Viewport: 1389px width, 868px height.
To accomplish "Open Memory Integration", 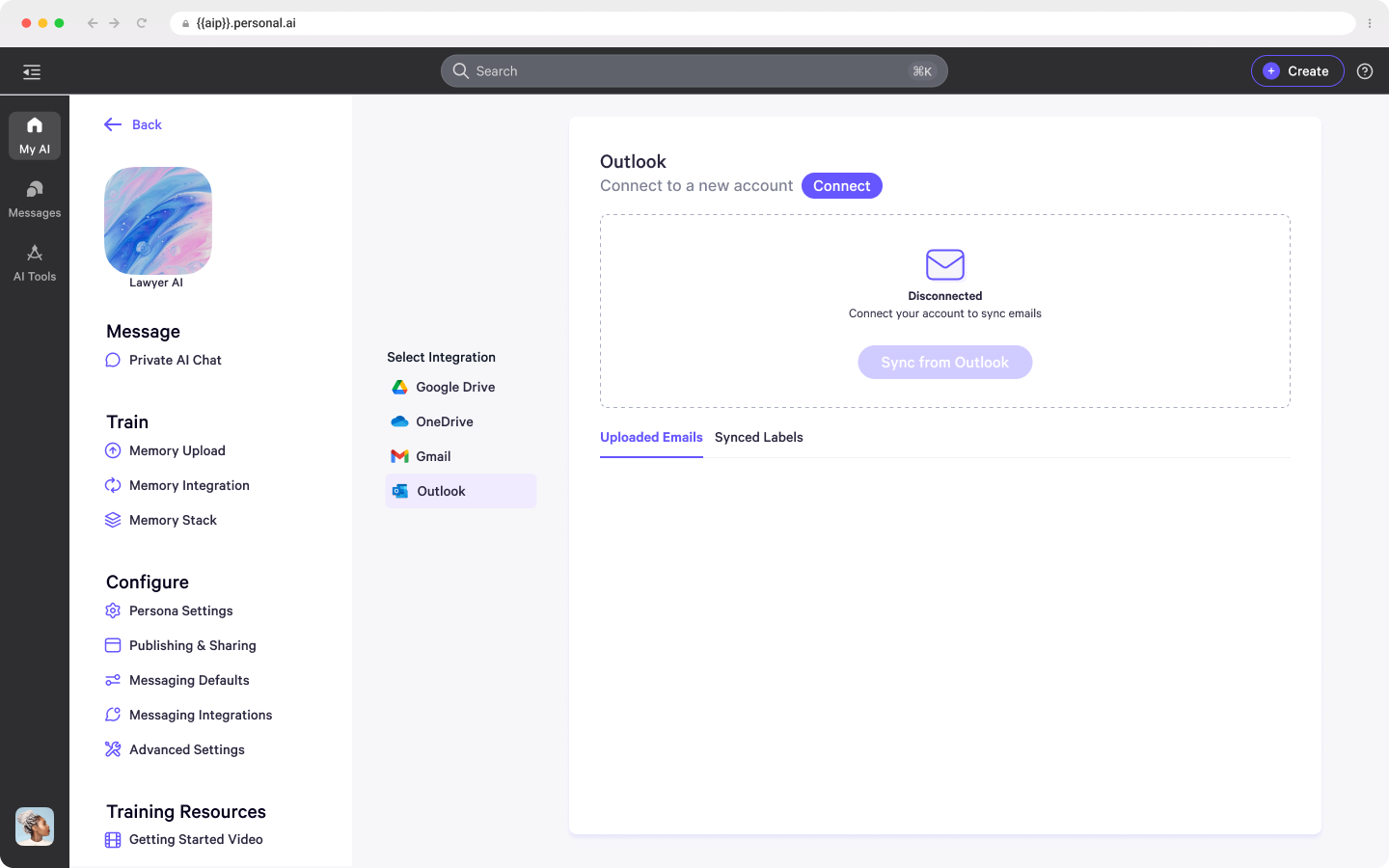I will pos(177,485).
